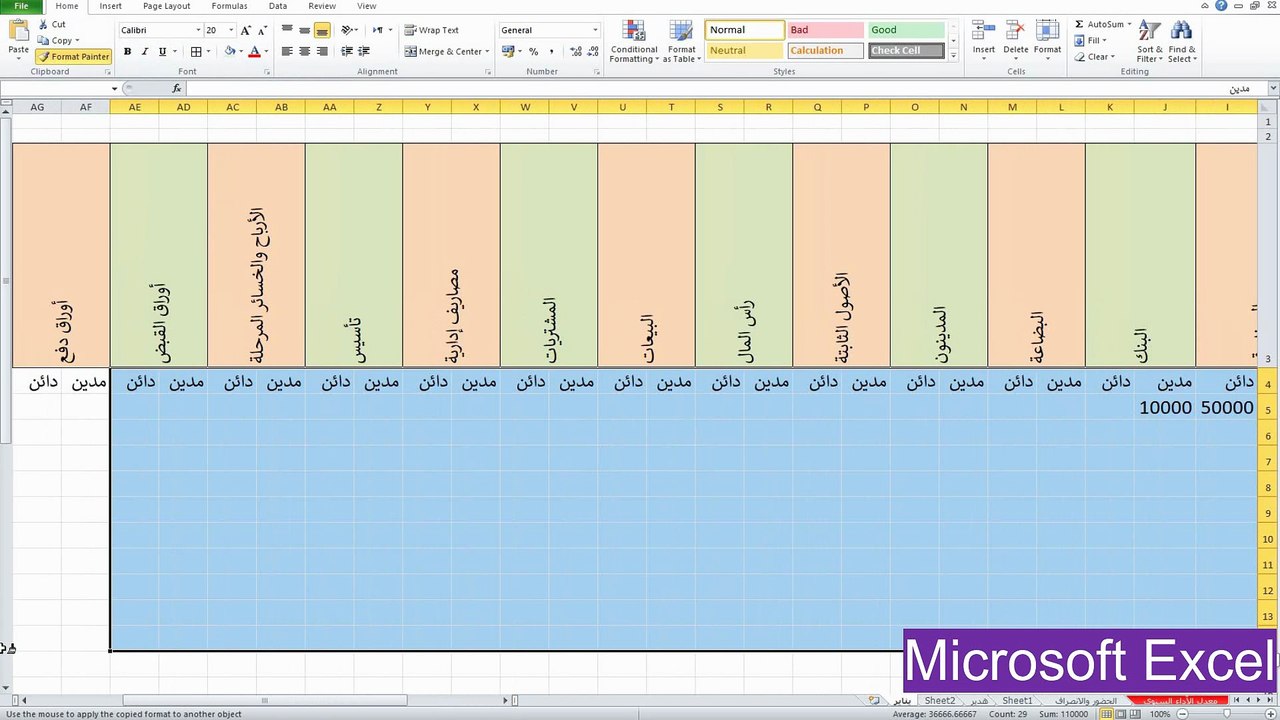Click the Insert cells icon
Image resolution: width=1280 pixels, height=720 pixels.
983,31
